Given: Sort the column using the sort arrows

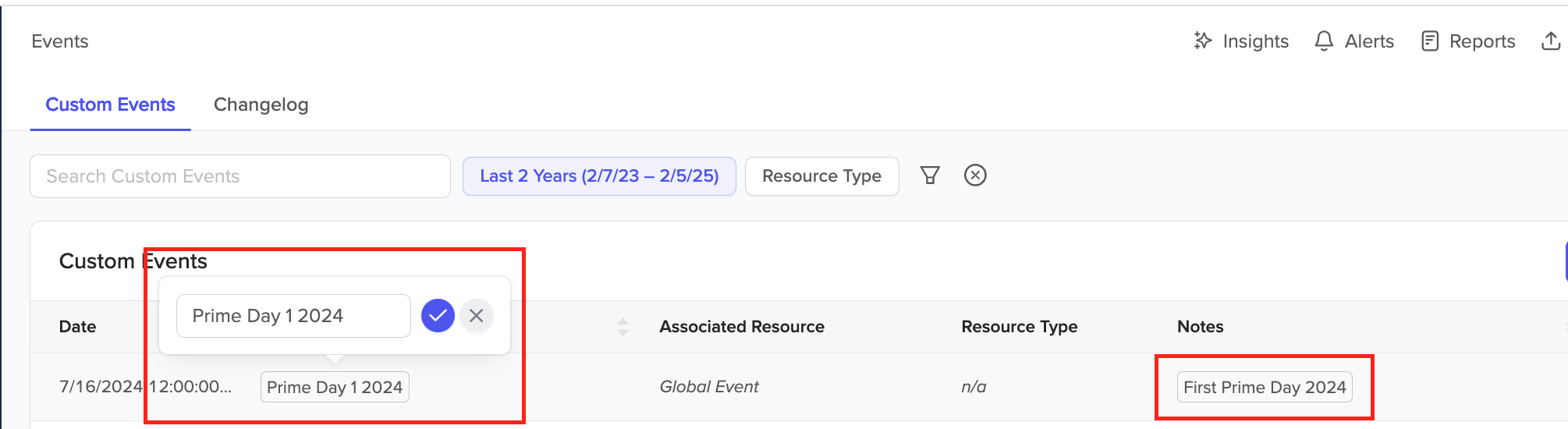Looking at the screenshot, I should pos(623,327).
